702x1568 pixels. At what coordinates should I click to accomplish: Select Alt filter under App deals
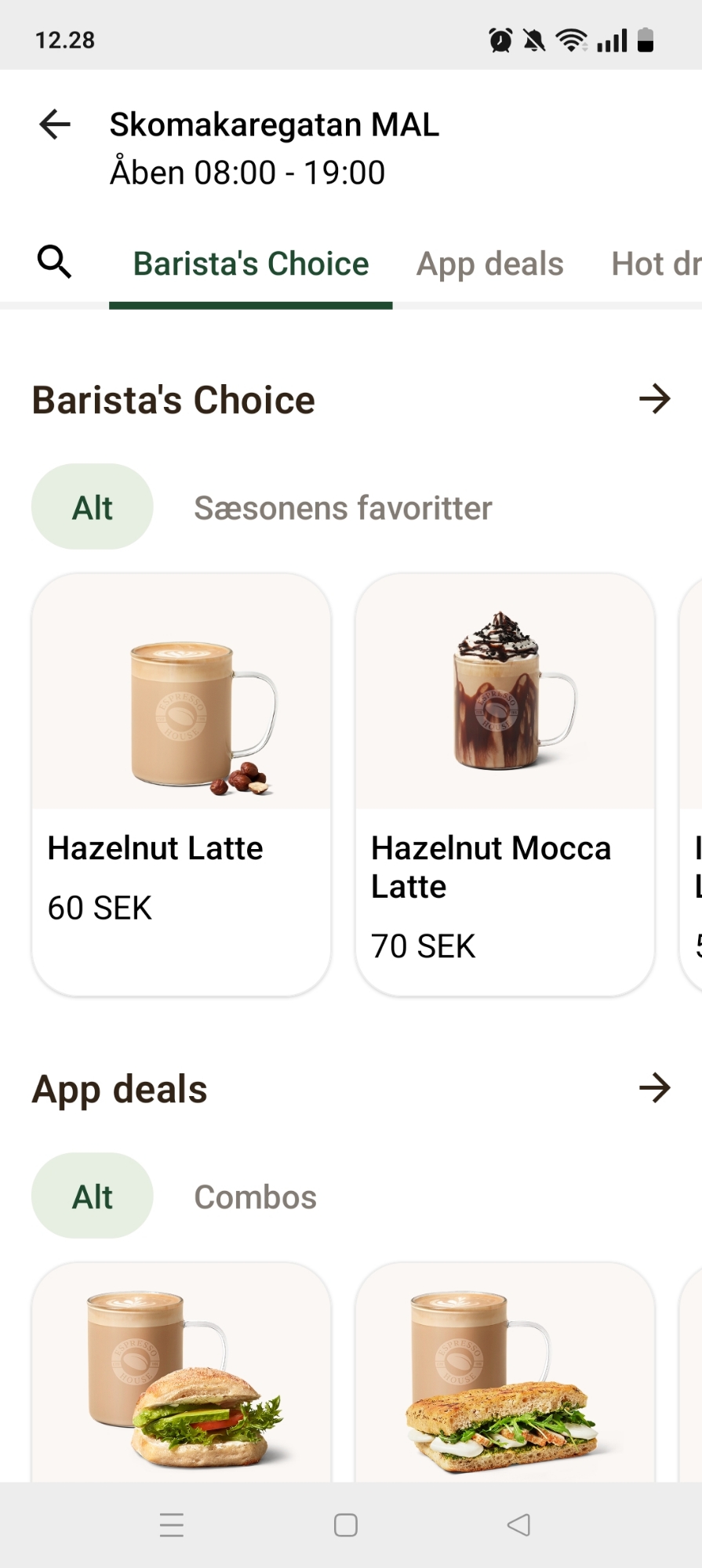point(93,1196)
